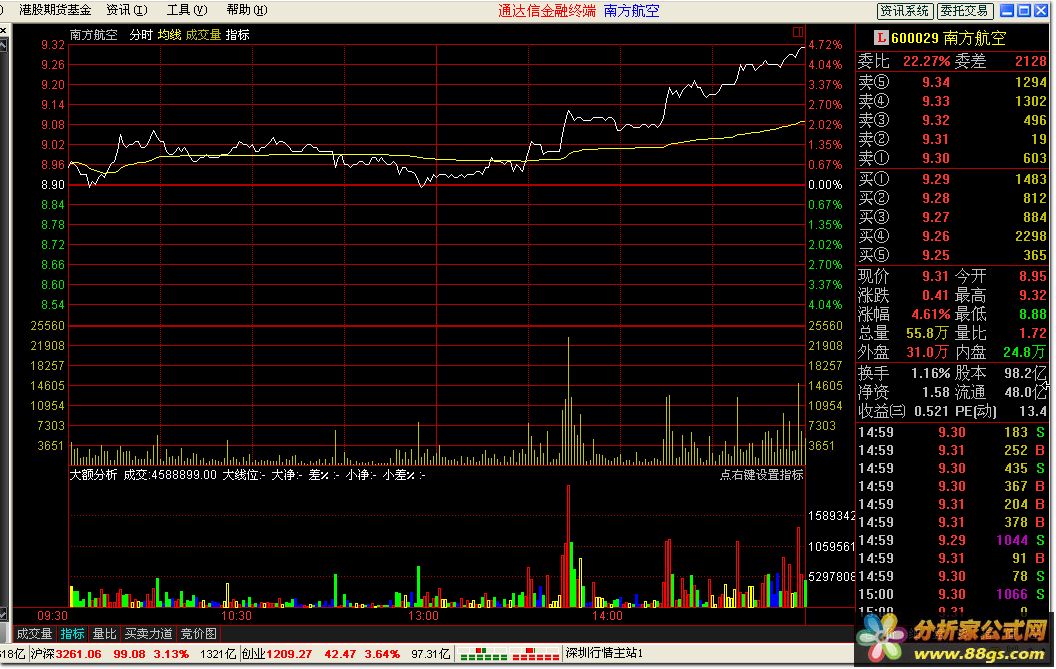Open the 资讯(I) menu
1056x669 pixels.
[127, 10]
